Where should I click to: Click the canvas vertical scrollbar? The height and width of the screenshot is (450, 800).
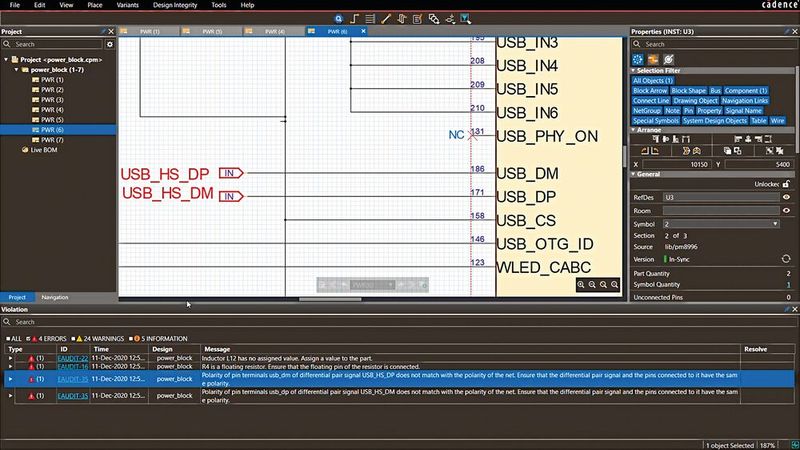tap(625, 157)
